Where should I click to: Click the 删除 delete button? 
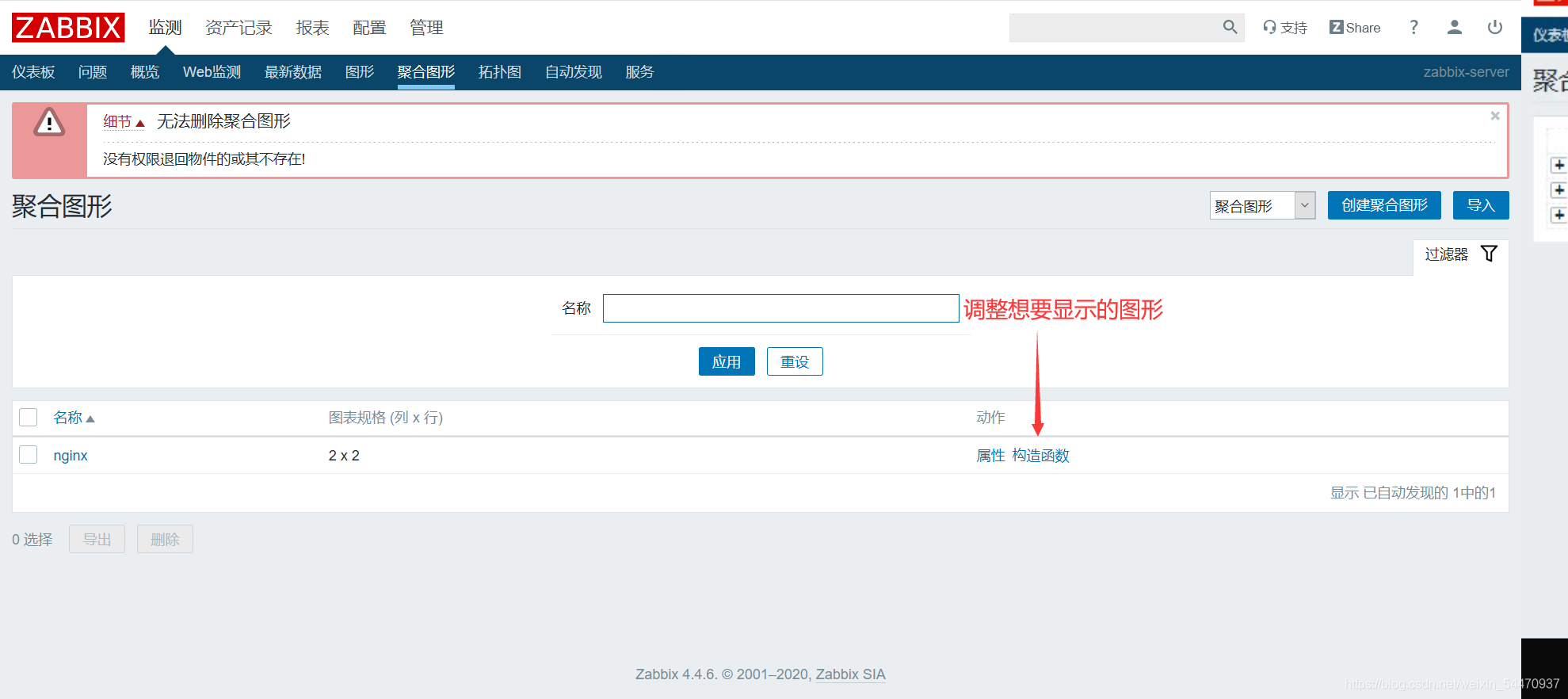point(165,539)
